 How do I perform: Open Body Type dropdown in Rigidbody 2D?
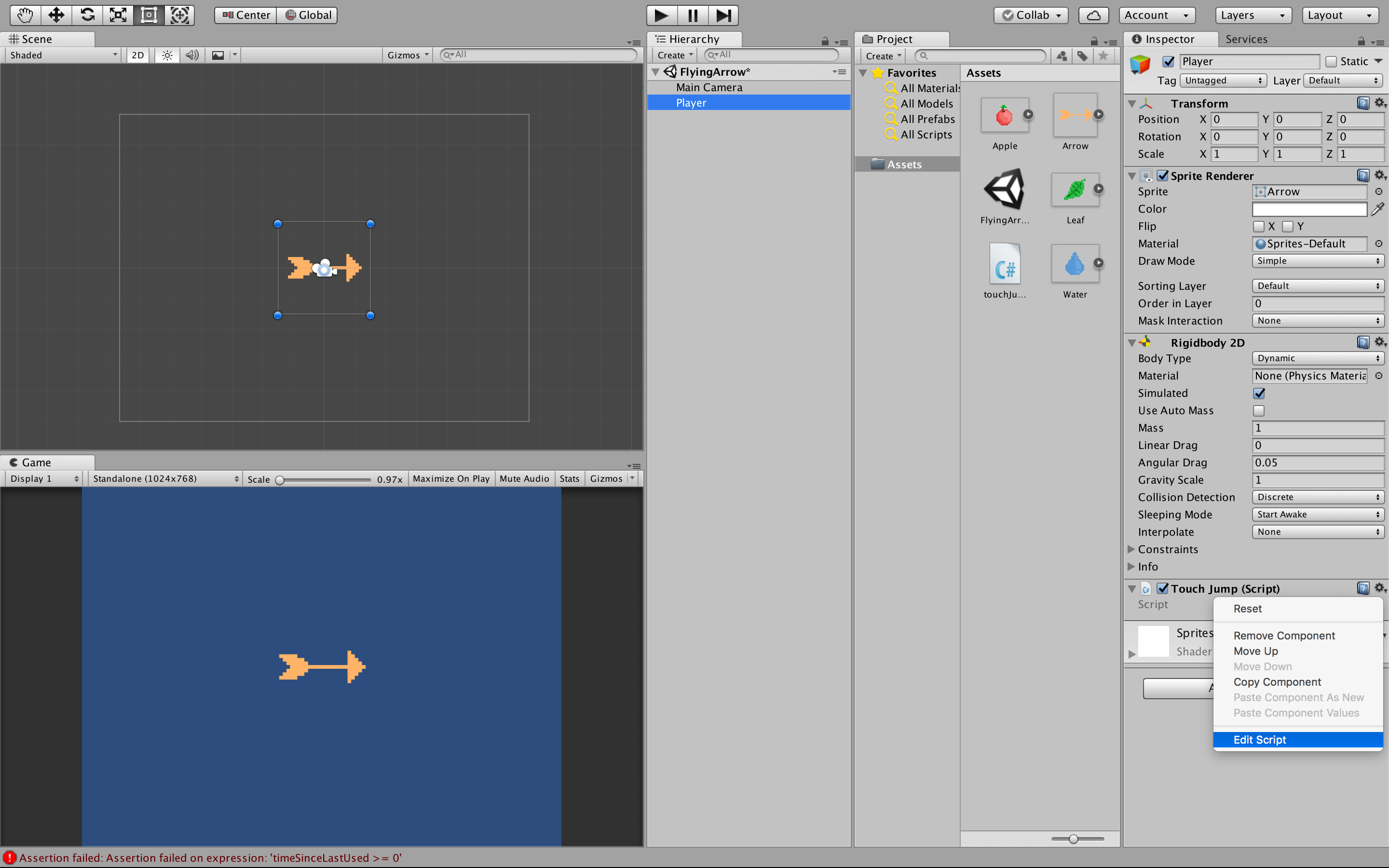pyautogui.click(x=1316, y=358)
